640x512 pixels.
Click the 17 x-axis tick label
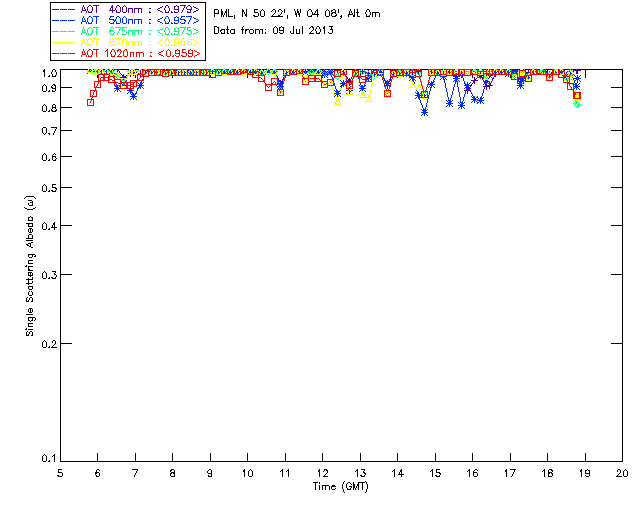[510, 473]
